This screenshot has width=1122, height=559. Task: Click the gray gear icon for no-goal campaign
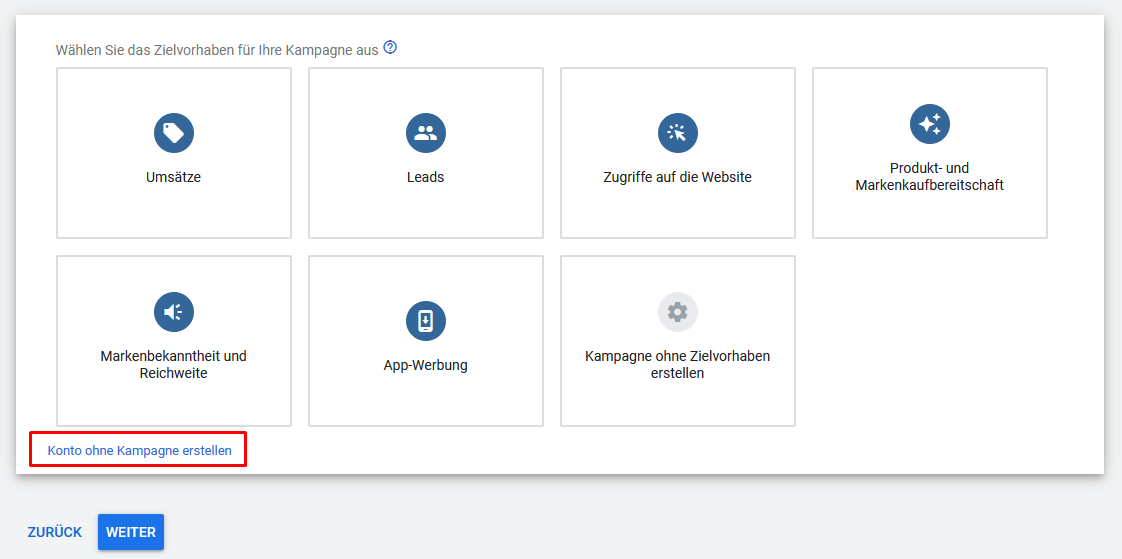678,312
